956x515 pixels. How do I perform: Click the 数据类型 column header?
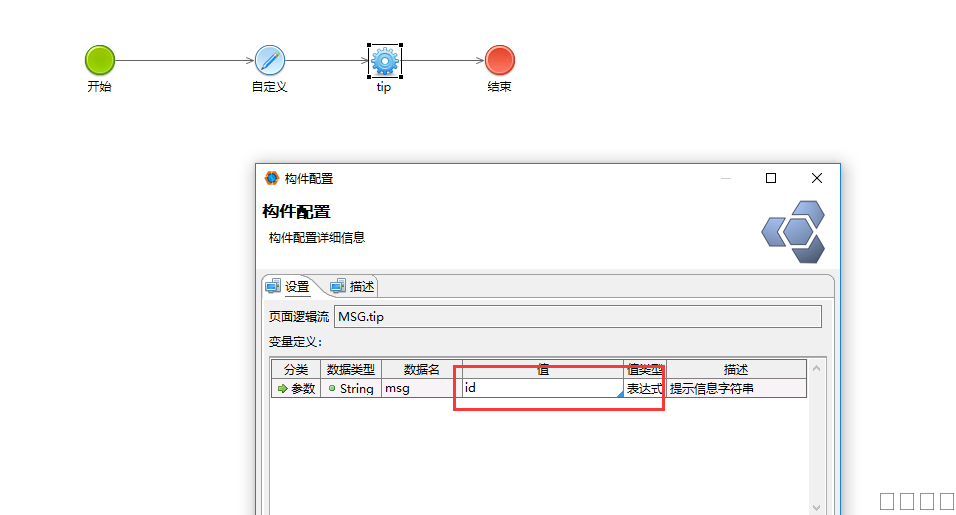(350, 369)
